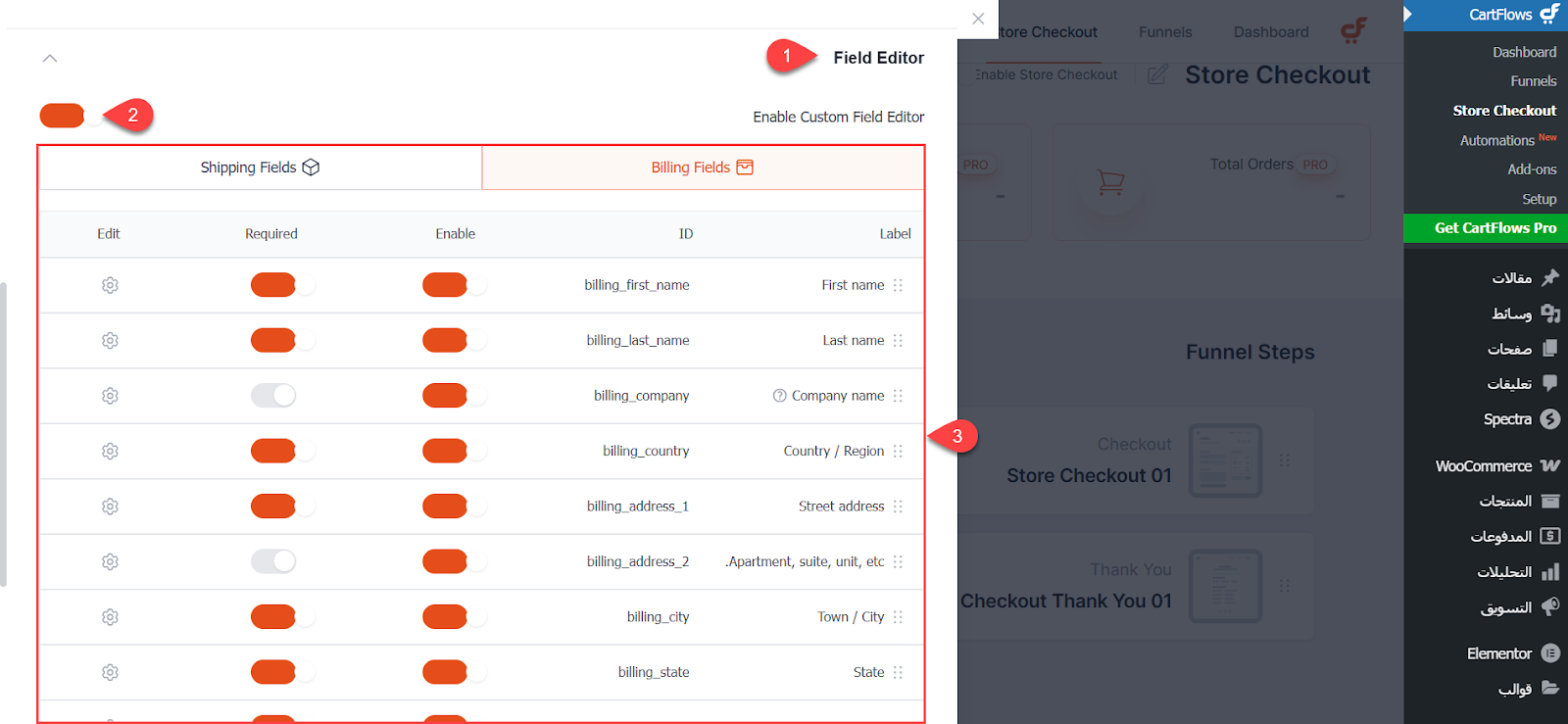
Task: Open settings gear for billing_address_2 row
Action: [x=110, y=561]
